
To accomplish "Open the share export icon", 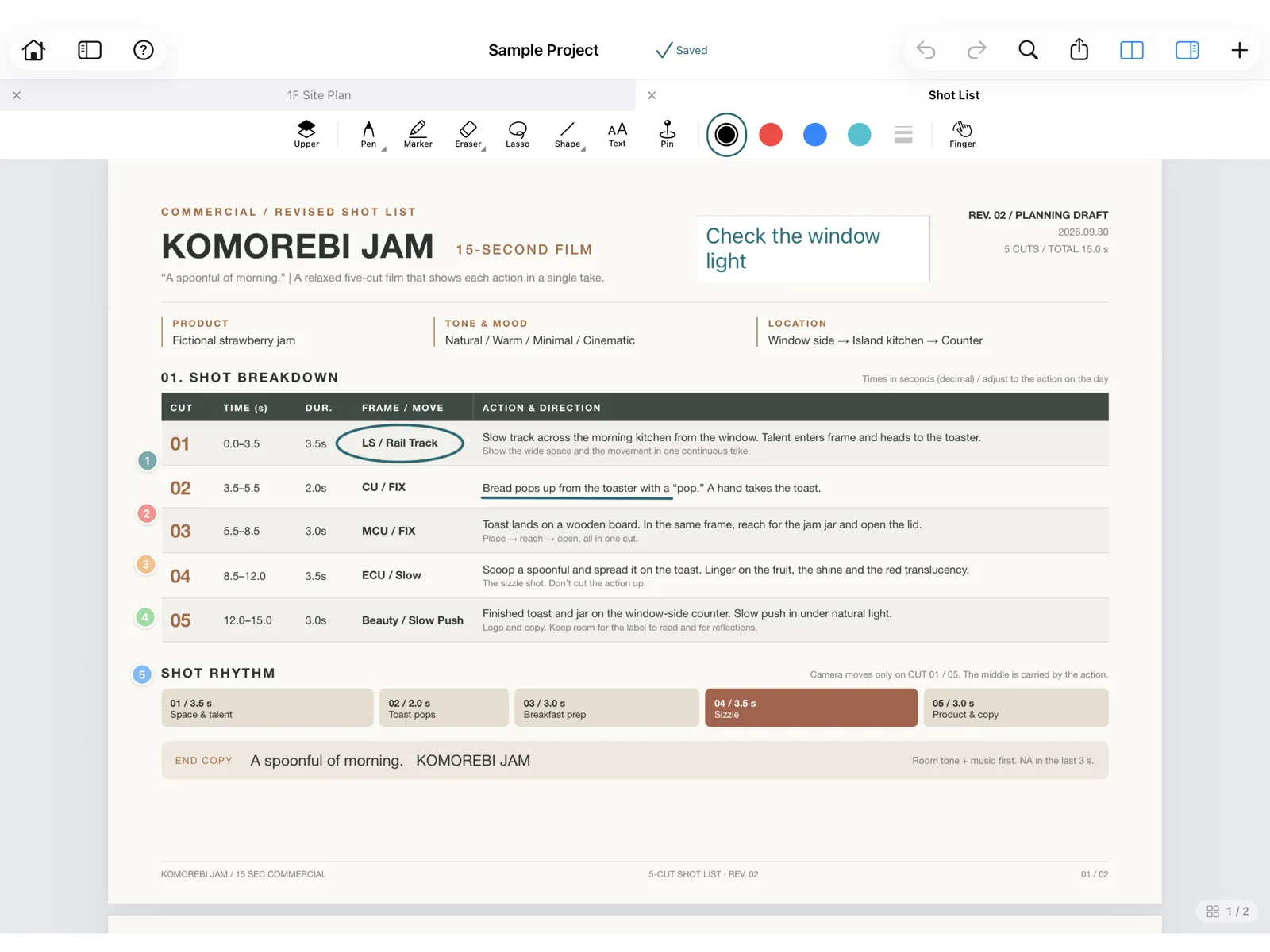I will (1079, 49).
